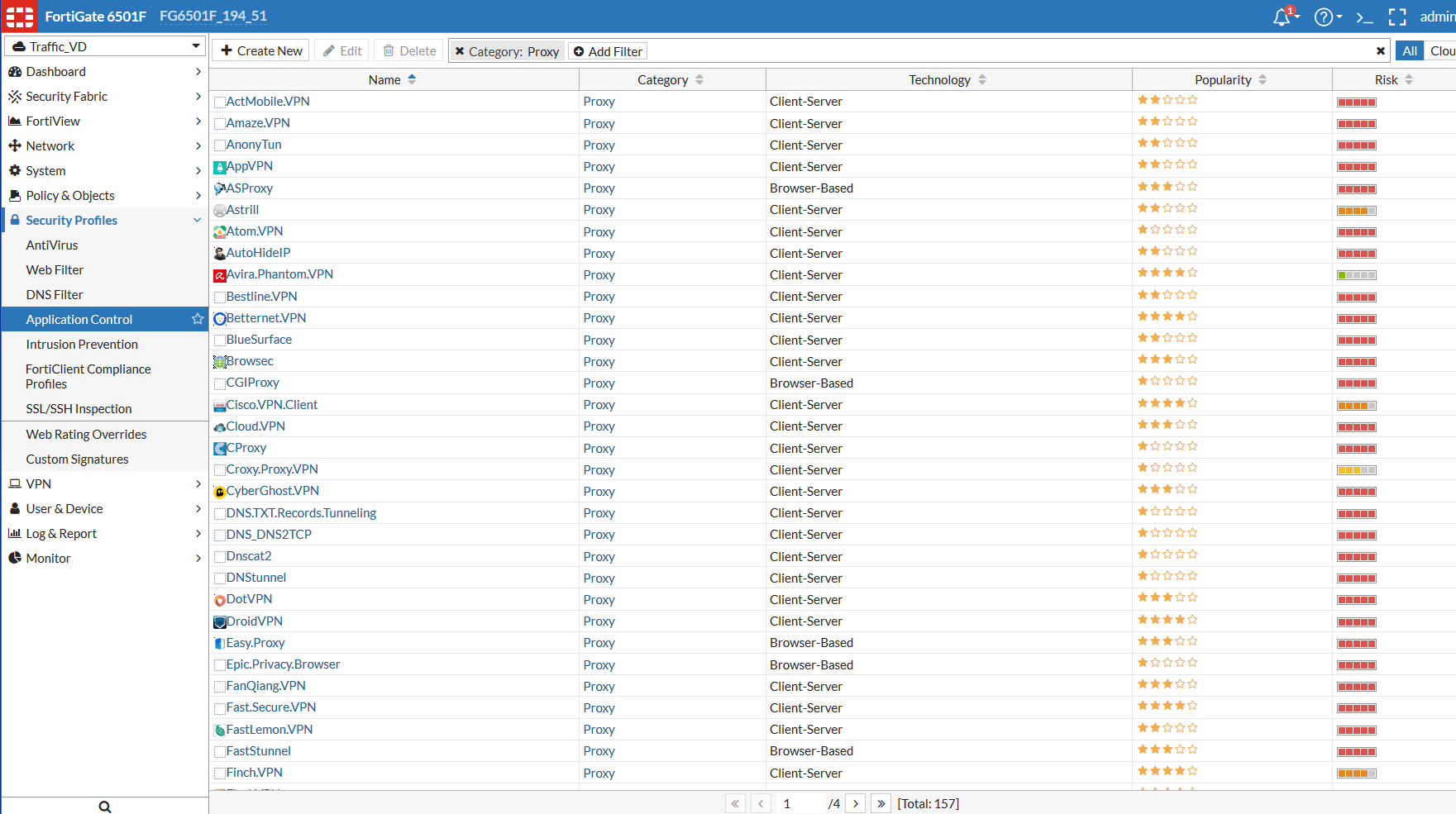The image size is (1456, 814).
Task: Click the Cloud.VPN application icon
Action: (220, 427)
